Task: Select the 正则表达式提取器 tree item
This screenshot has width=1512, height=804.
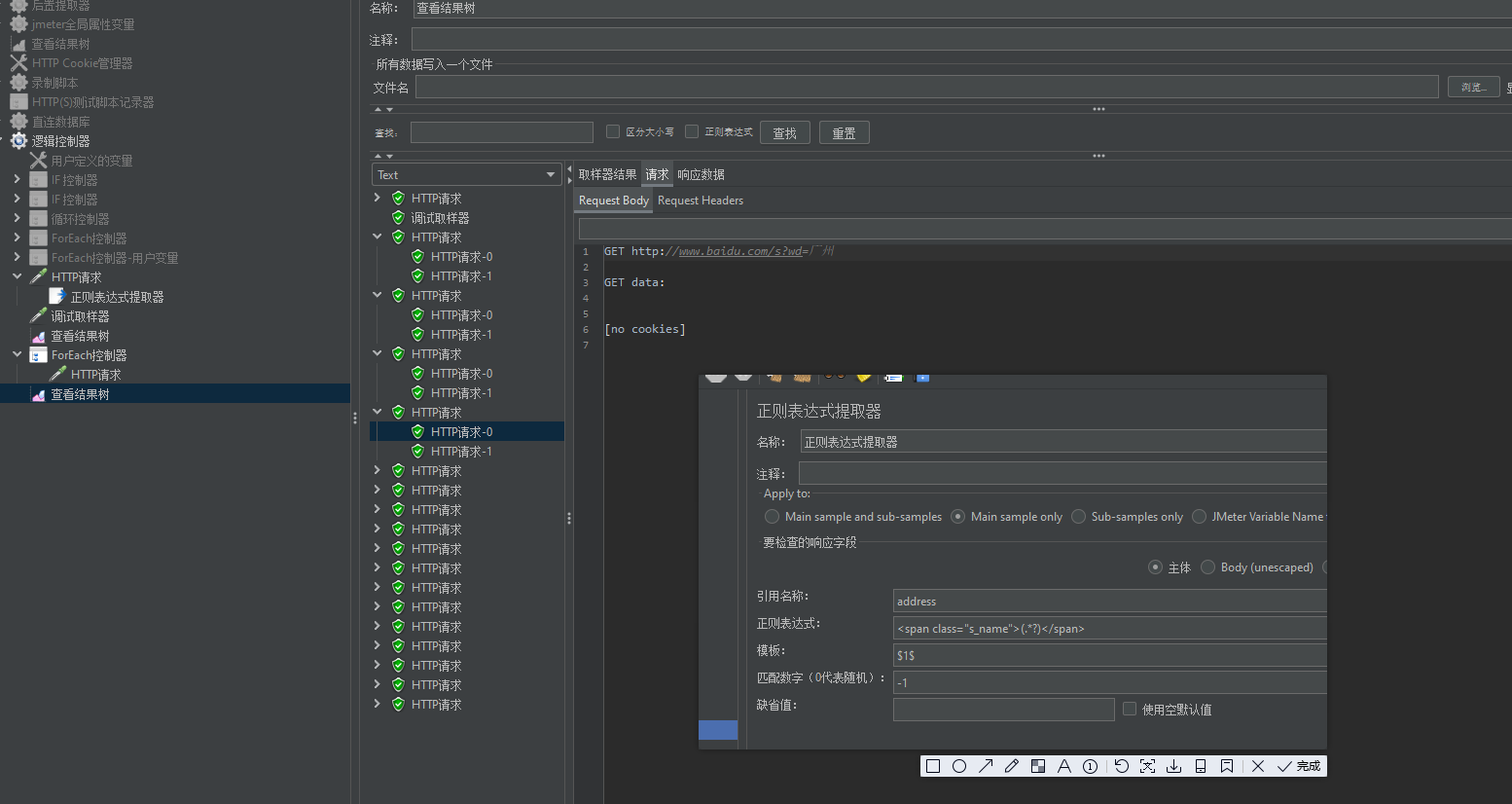Action: (117, 297)
